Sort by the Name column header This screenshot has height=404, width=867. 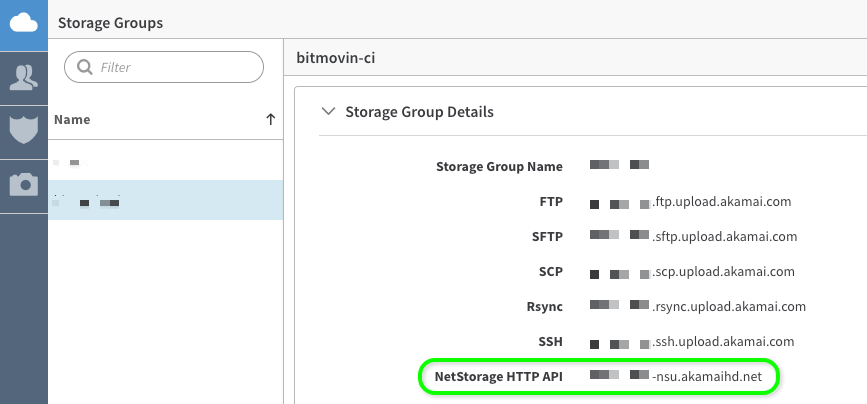tap(73, 120)
